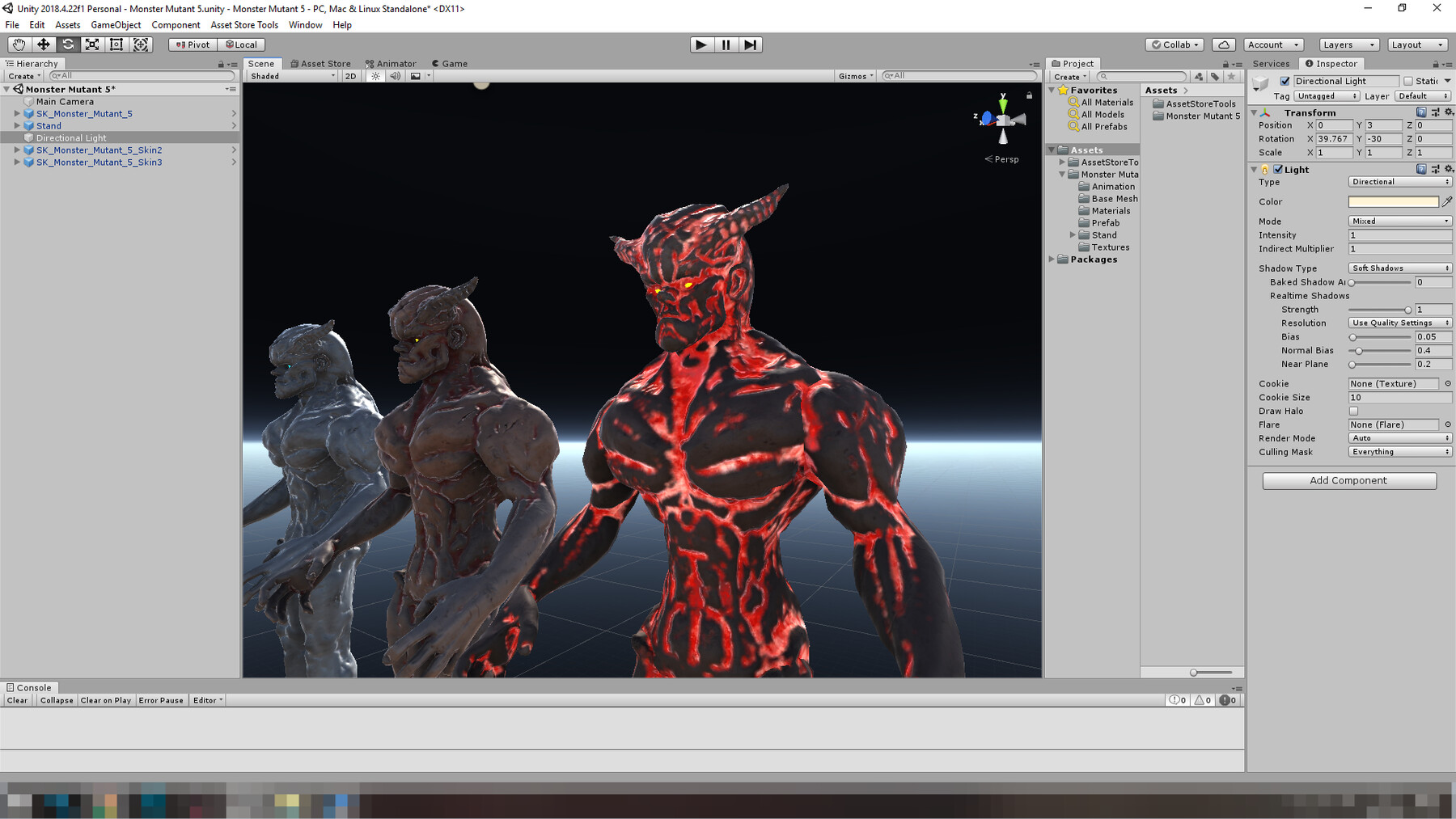This screenshot has height=819, width=1456.
Task: Select the Rotate tool
Action: coord(68,44)
